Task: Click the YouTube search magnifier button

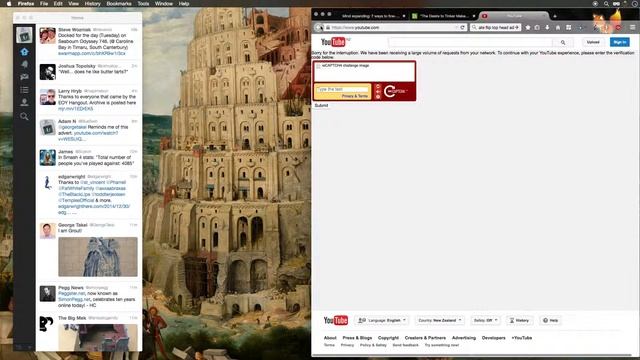Action: coord(563,42)
